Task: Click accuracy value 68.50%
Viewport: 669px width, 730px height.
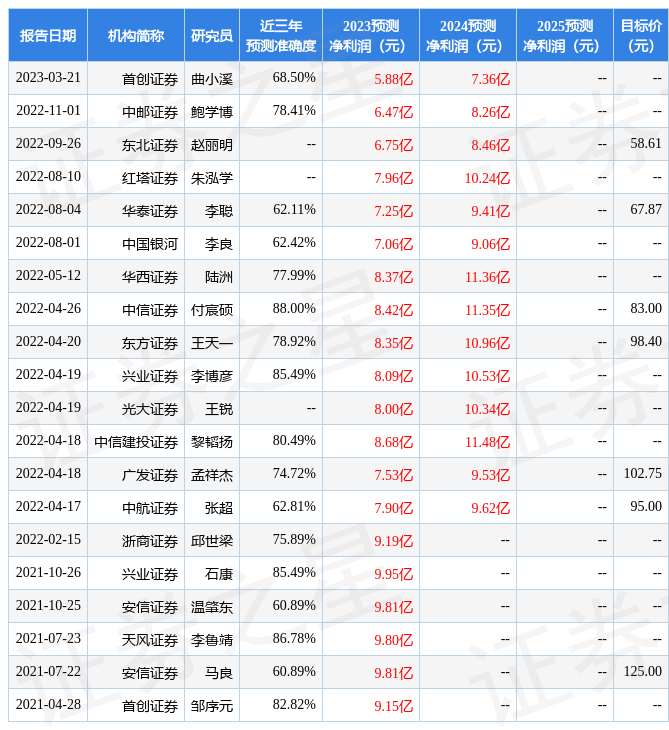Action: [294, 78]
